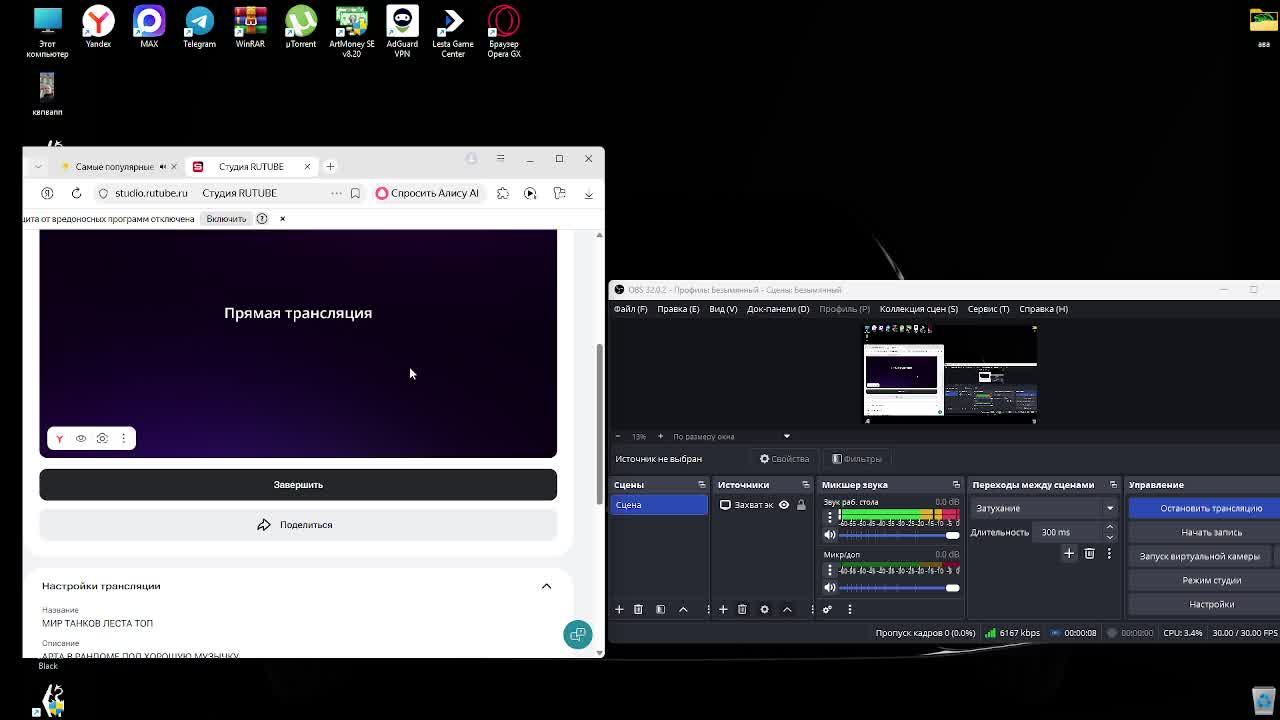Increase transition duration with up arrow
Screen dimensions: 1280x720
click(x=1109, y=527)
